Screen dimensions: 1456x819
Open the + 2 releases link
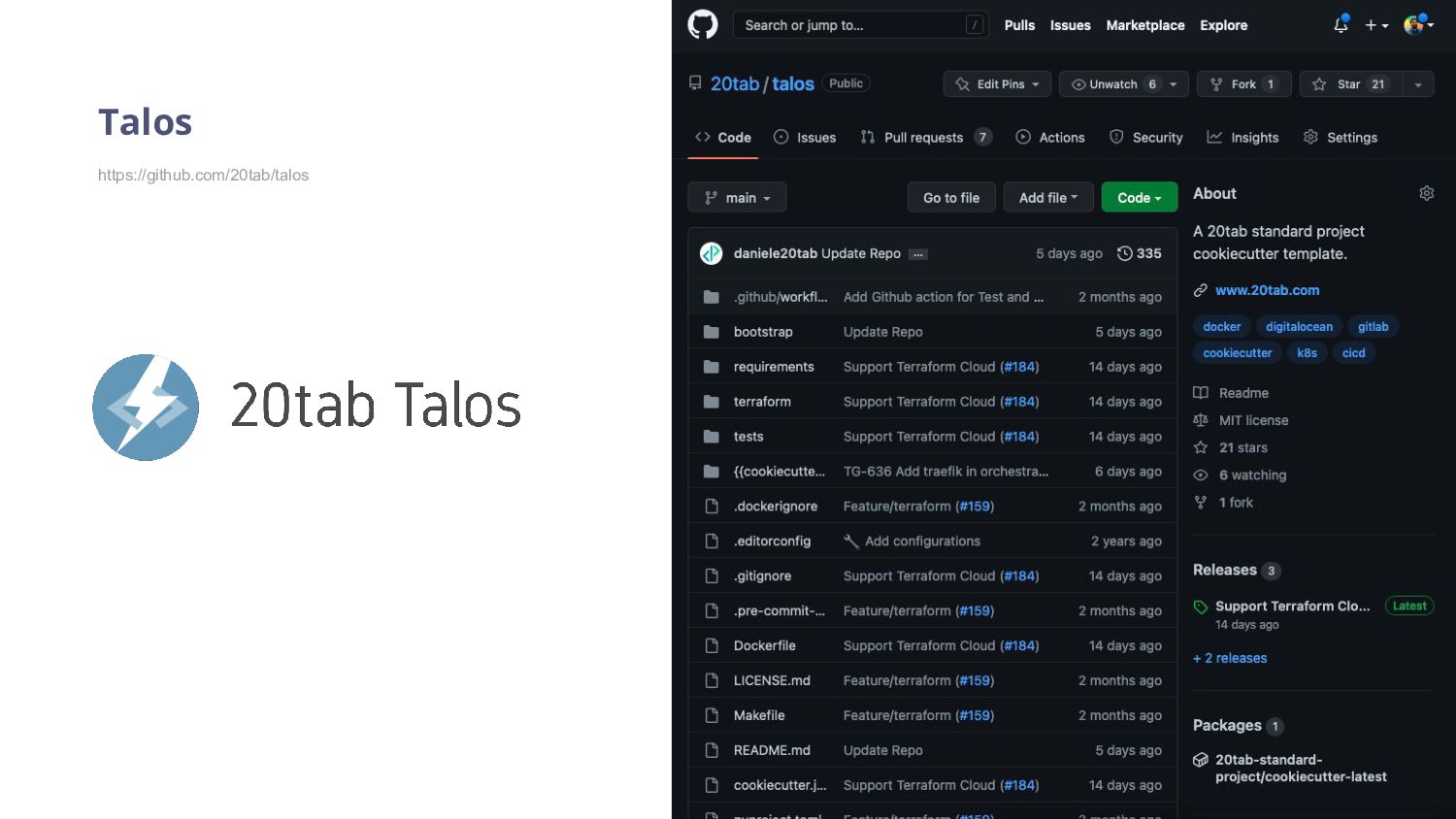click(x=1230, y=658)
